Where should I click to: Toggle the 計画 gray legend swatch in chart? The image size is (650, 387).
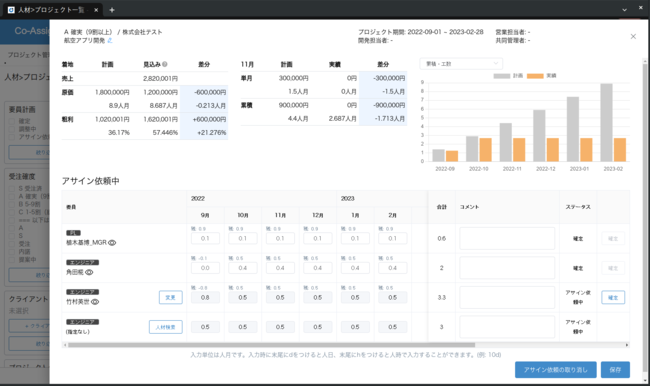tap(502, 76)
